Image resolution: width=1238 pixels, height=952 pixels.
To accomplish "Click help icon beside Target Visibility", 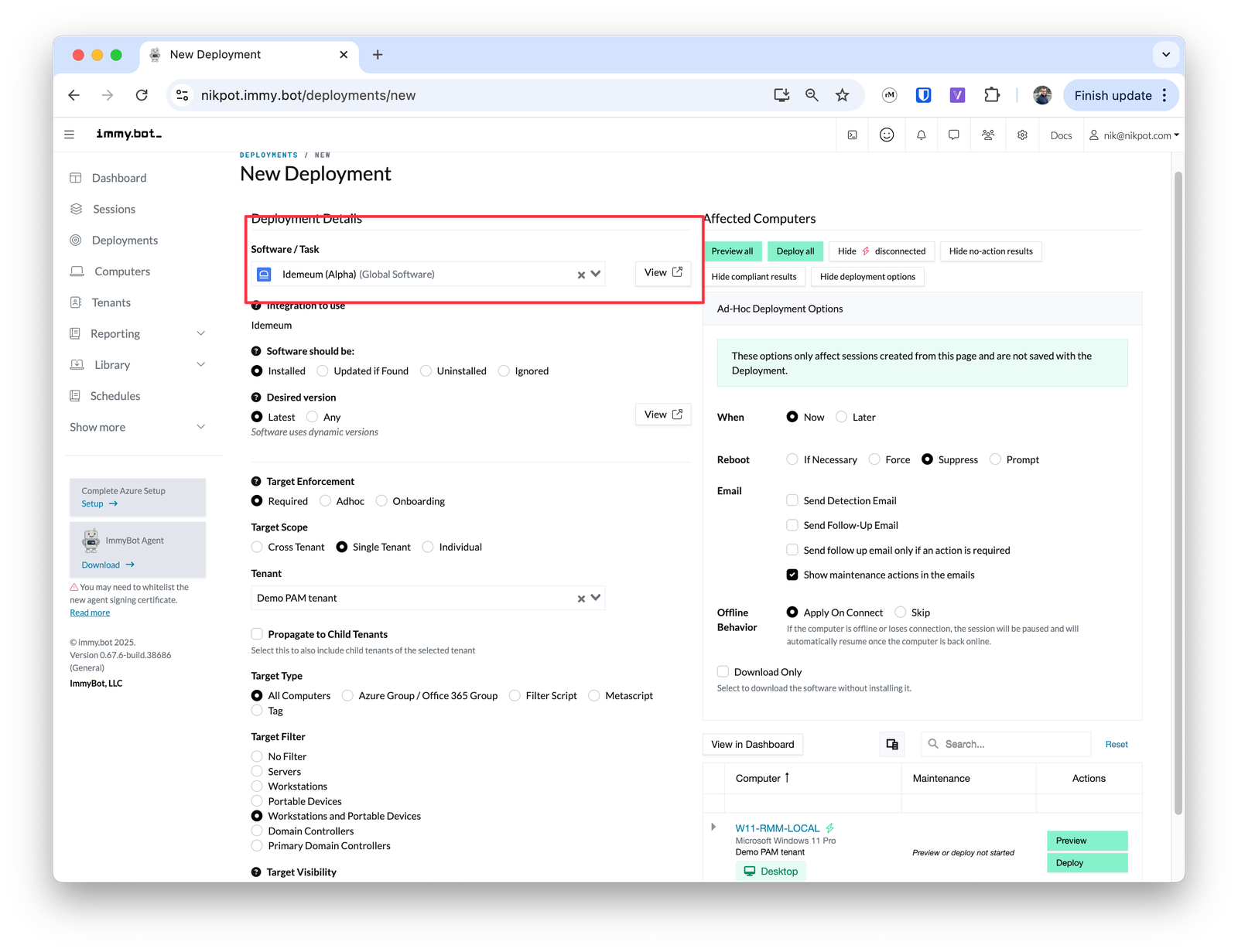I will (x=256, y=872).
